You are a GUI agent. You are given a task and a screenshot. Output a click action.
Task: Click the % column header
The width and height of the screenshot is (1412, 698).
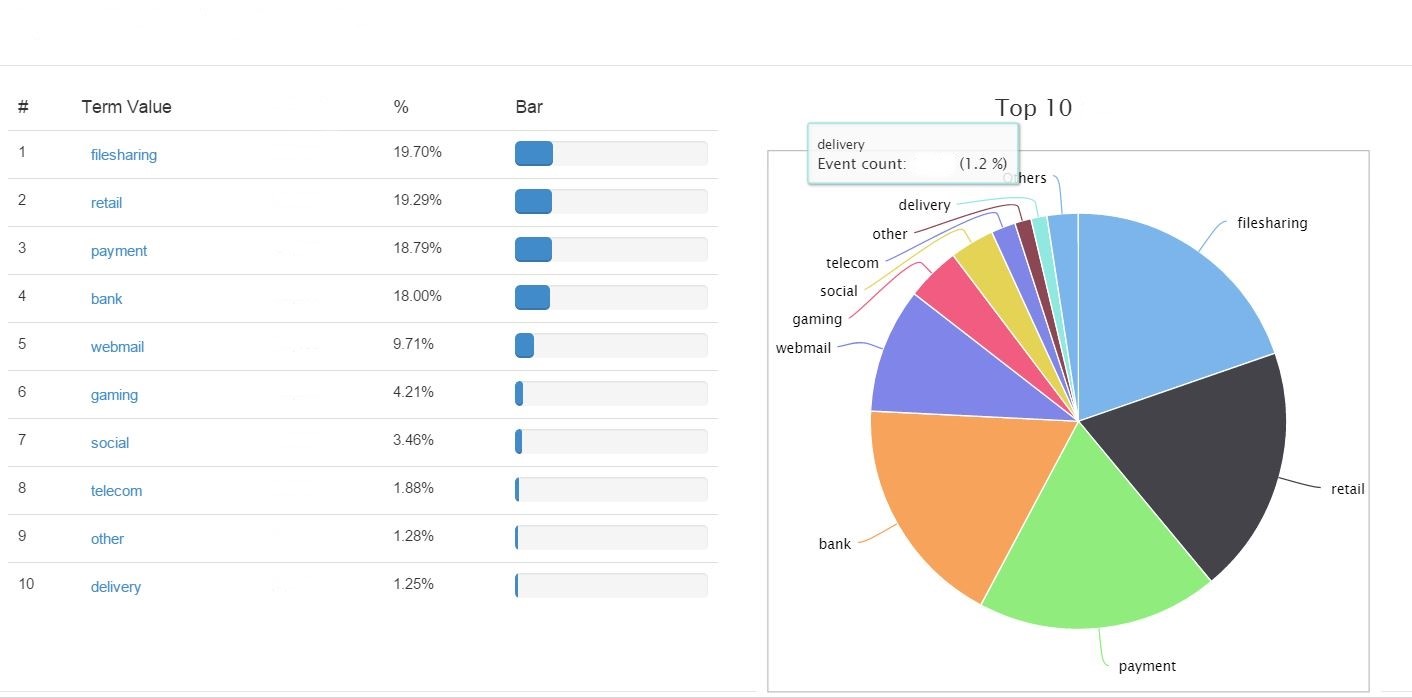[400, 107]
